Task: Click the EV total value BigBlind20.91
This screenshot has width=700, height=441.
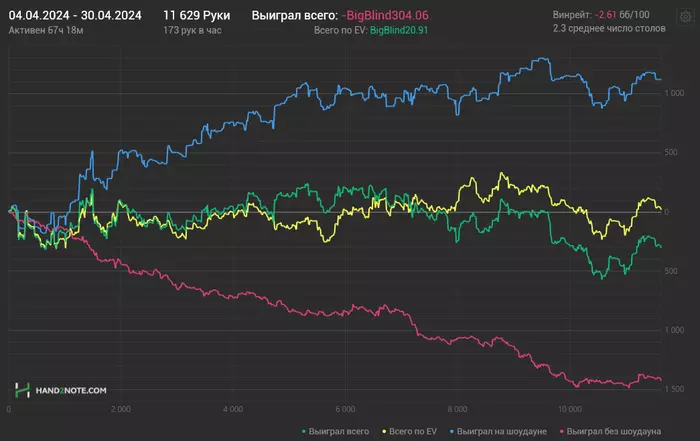Action: [399, 30]
